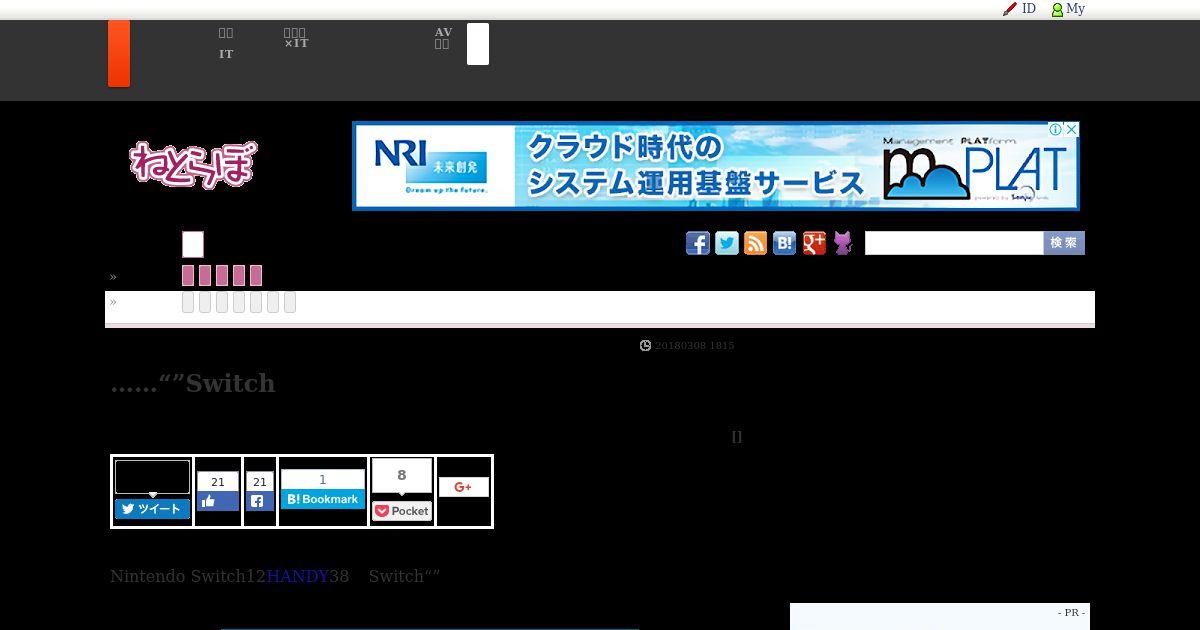Screen dimensions: 1200x630
Task: Click the pencil ID link at the top
Action: click(1019, 9)
